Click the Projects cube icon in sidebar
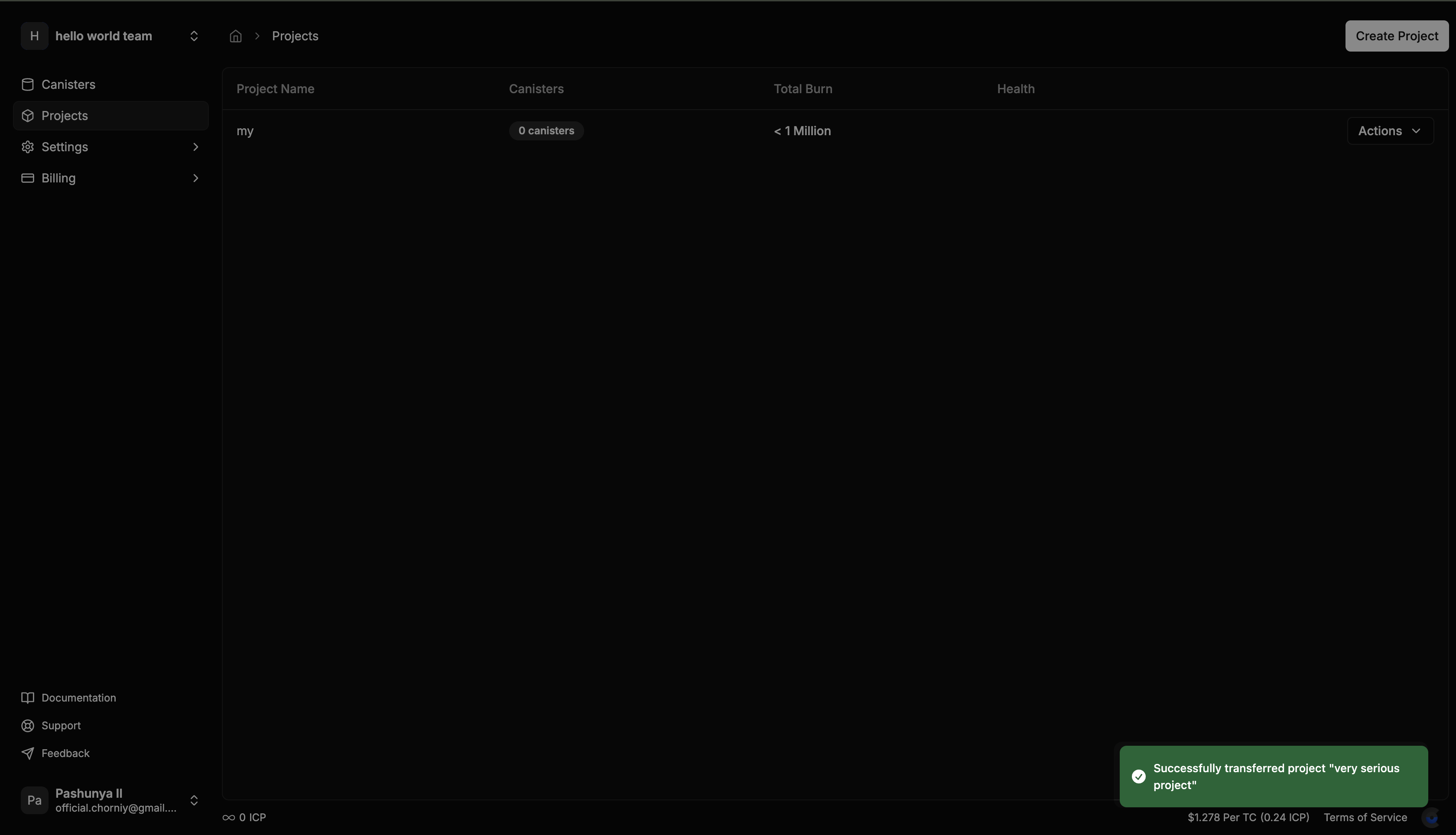 coord(27,116)
